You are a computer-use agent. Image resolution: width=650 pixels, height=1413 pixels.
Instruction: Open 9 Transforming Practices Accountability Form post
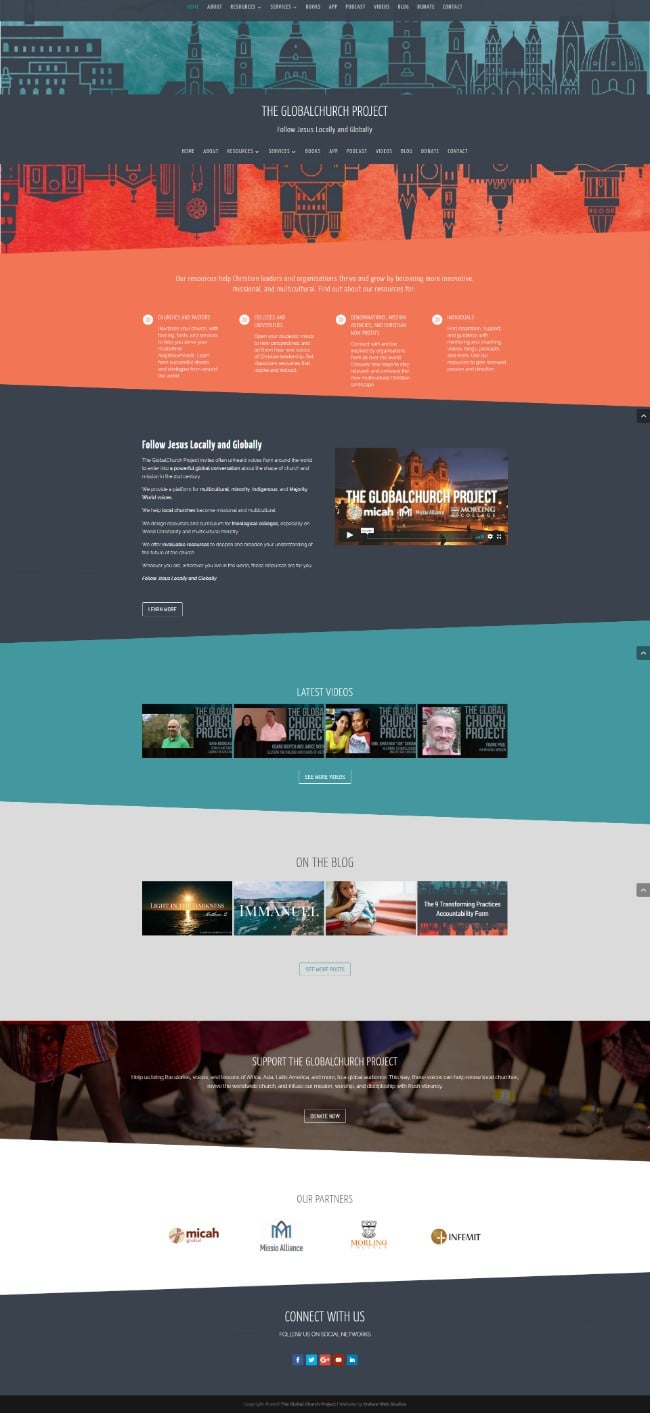tap(463, 908)
